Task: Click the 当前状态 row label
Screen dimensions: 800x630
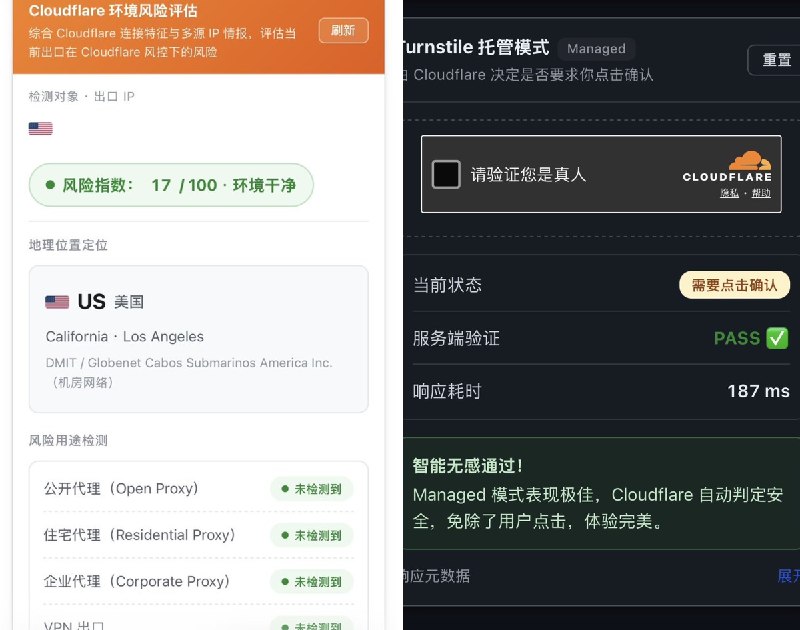Action: point(447,285)
